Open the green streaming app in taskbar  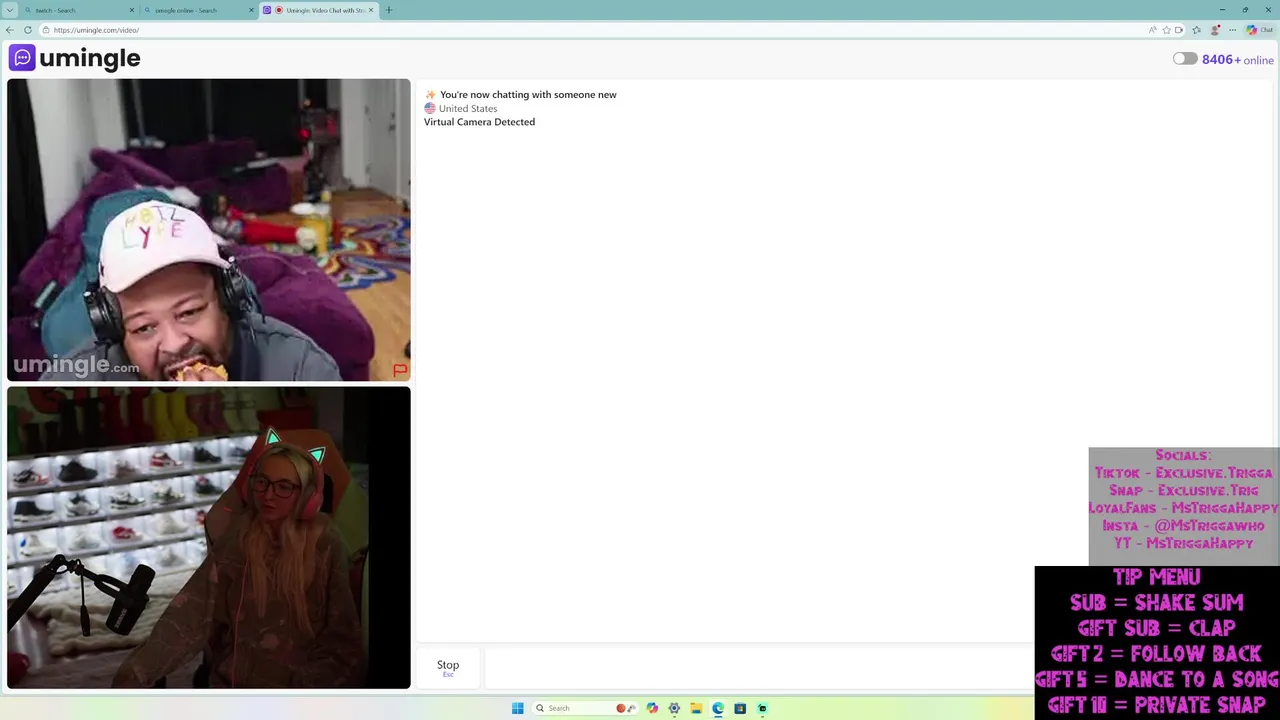762,708
